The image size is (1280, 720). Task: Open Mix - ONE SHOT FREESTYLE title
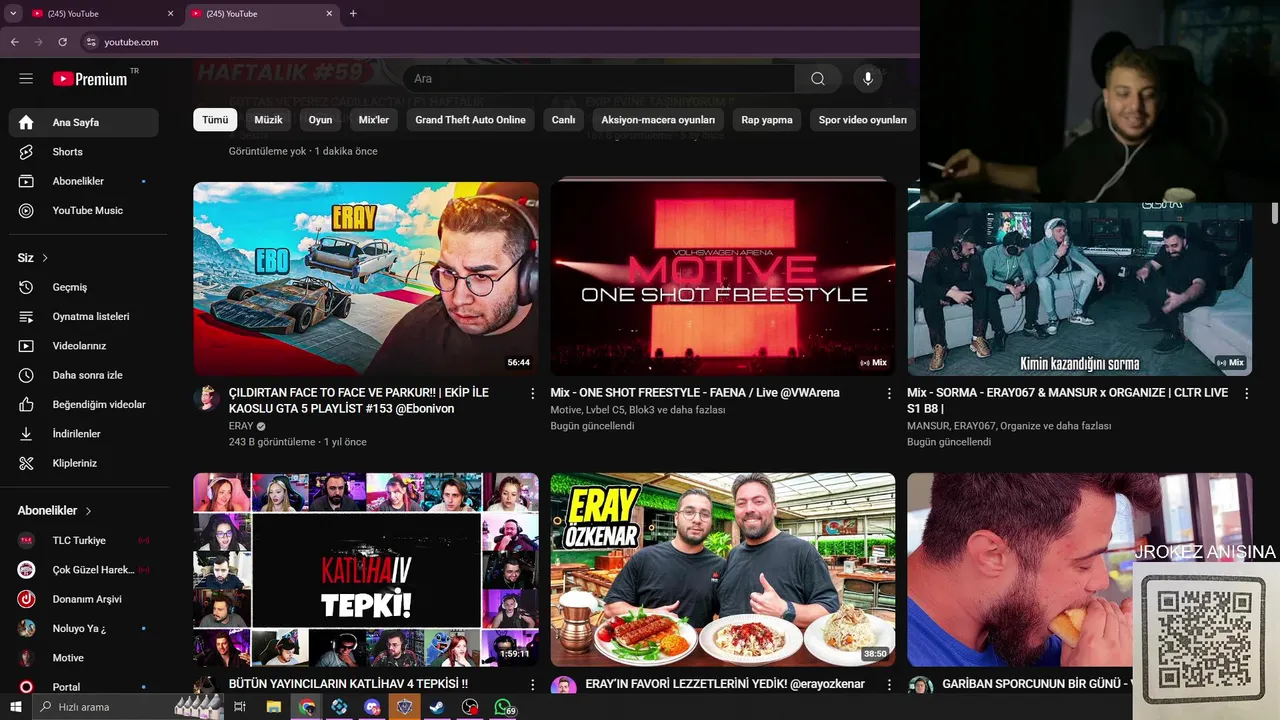pos(695,393)
